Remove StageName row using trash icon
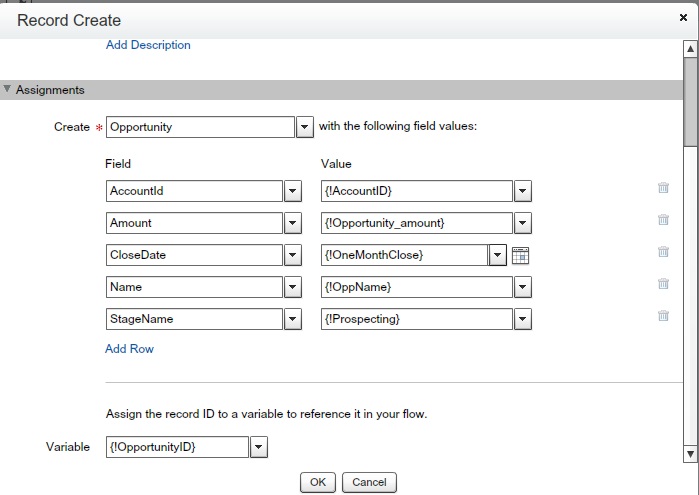 point(663,316)
